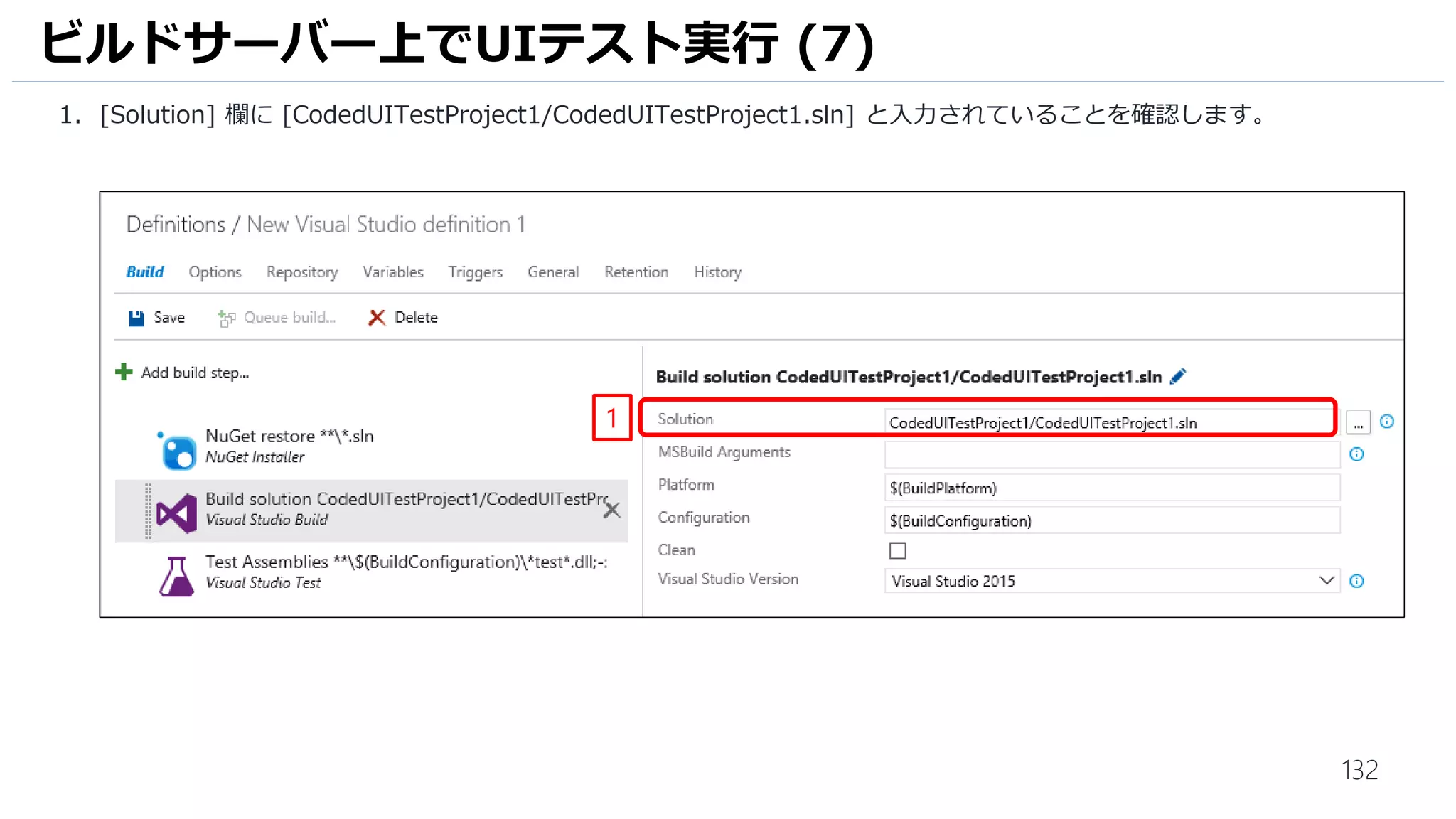Image resolution: width=1456 pixels, height=819 pixels.
Task: Click the Save floppy disk icon
Action: pyautogui.click(x=136, y=318)
